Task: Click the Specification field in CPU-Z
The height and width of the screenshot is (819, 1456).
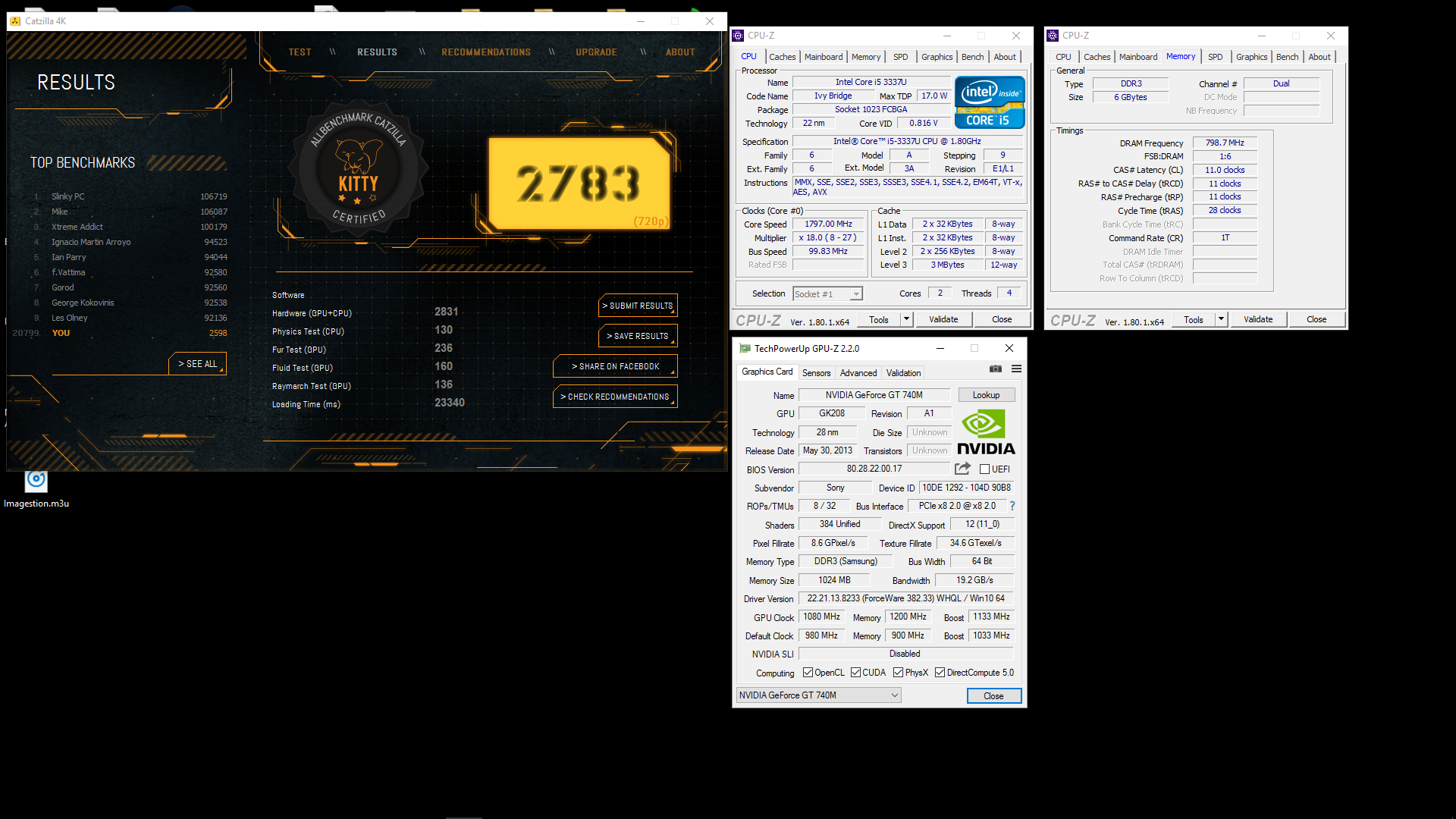Action: click(907, 142)
